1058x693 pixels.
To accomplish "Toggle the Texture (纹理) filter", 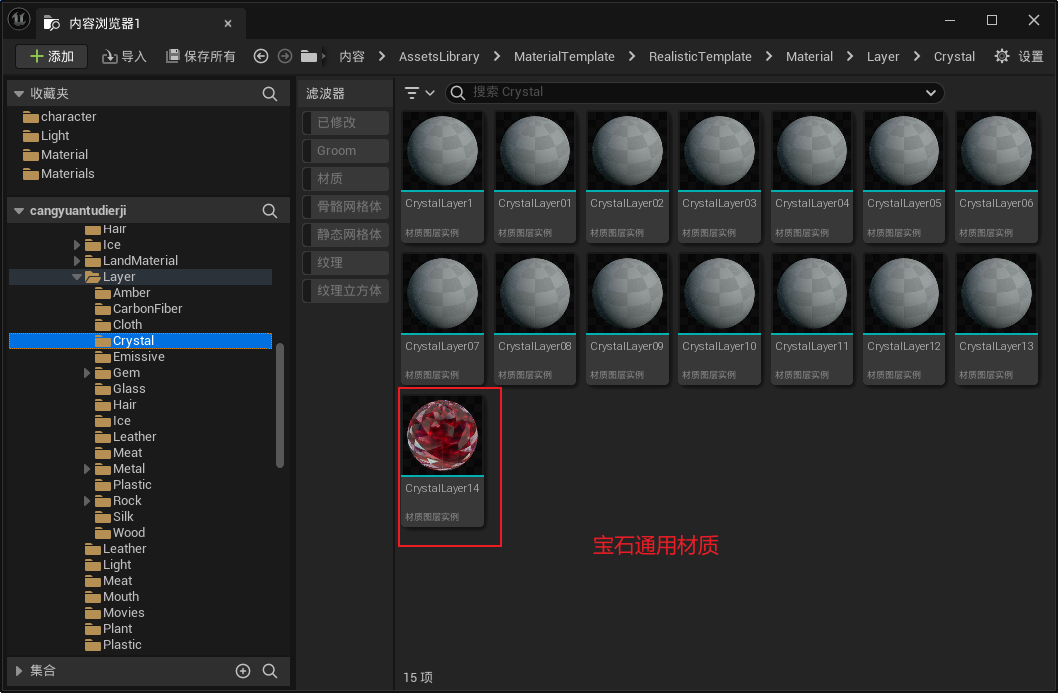I will coord(345,263).
